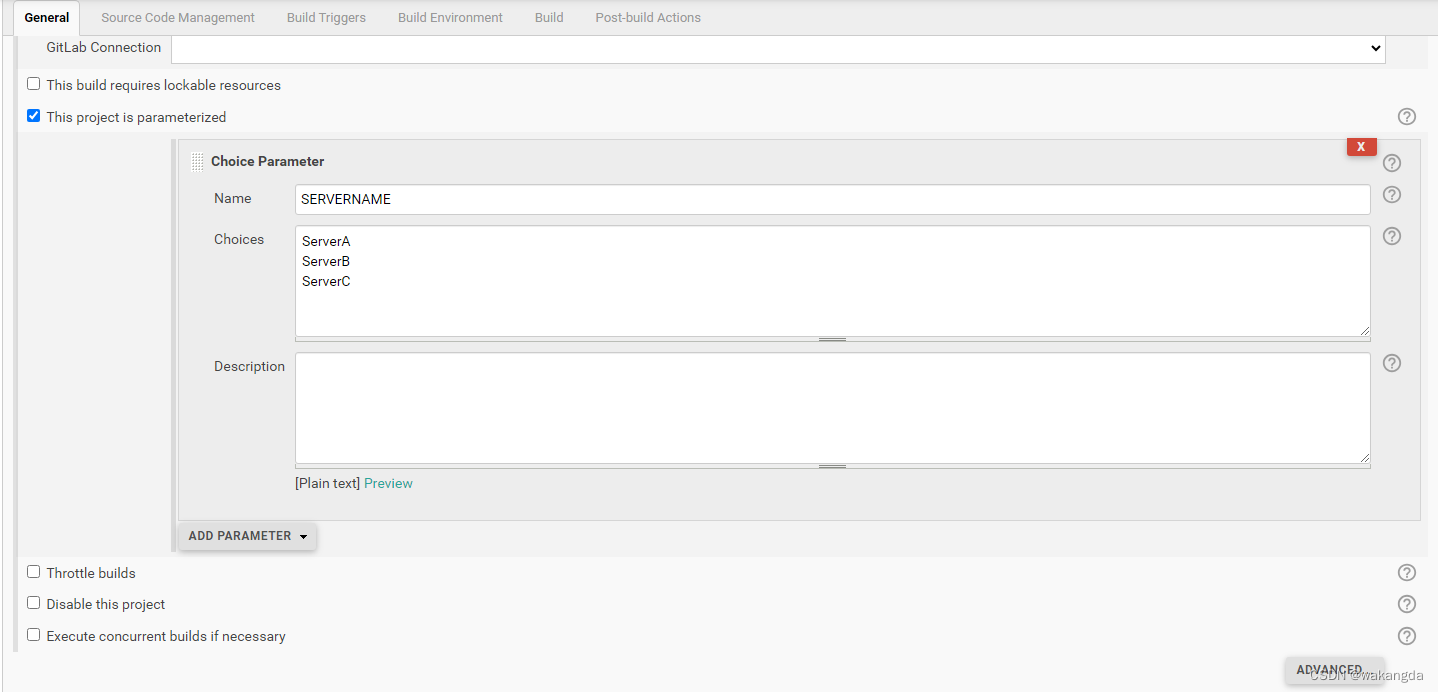Click the 'GitLab Connection' label
Image resolution: width=1438 pixels, height=692 pixels.
point(104,47)
